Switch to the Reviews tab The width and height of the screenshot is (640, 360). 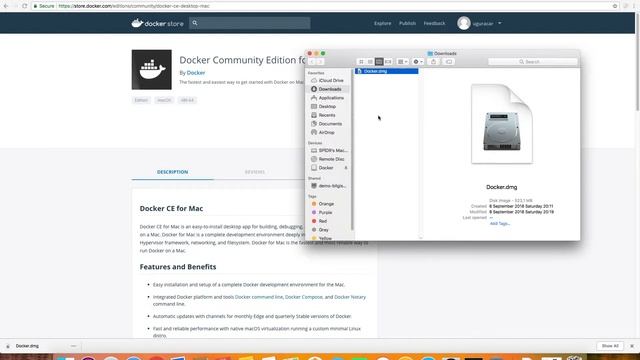tap(255, 172)
